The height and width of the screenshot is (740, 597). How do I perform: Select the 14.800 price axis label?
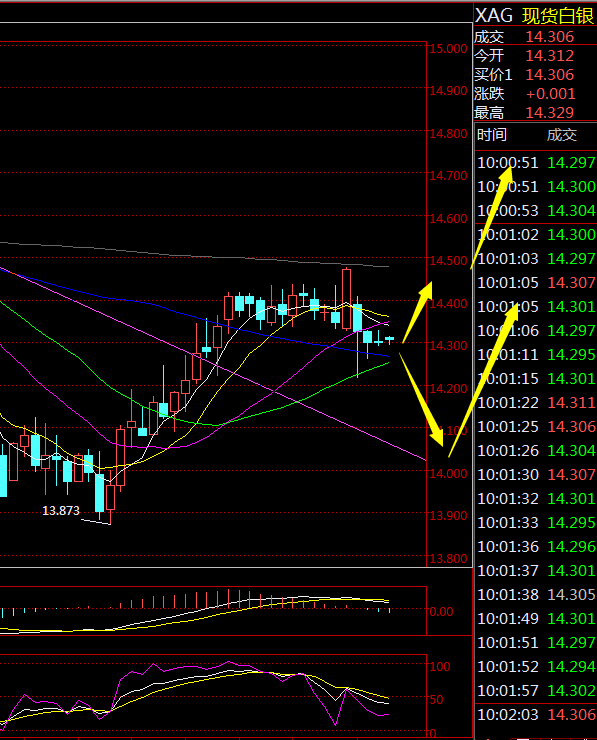(x=448, y=134)
